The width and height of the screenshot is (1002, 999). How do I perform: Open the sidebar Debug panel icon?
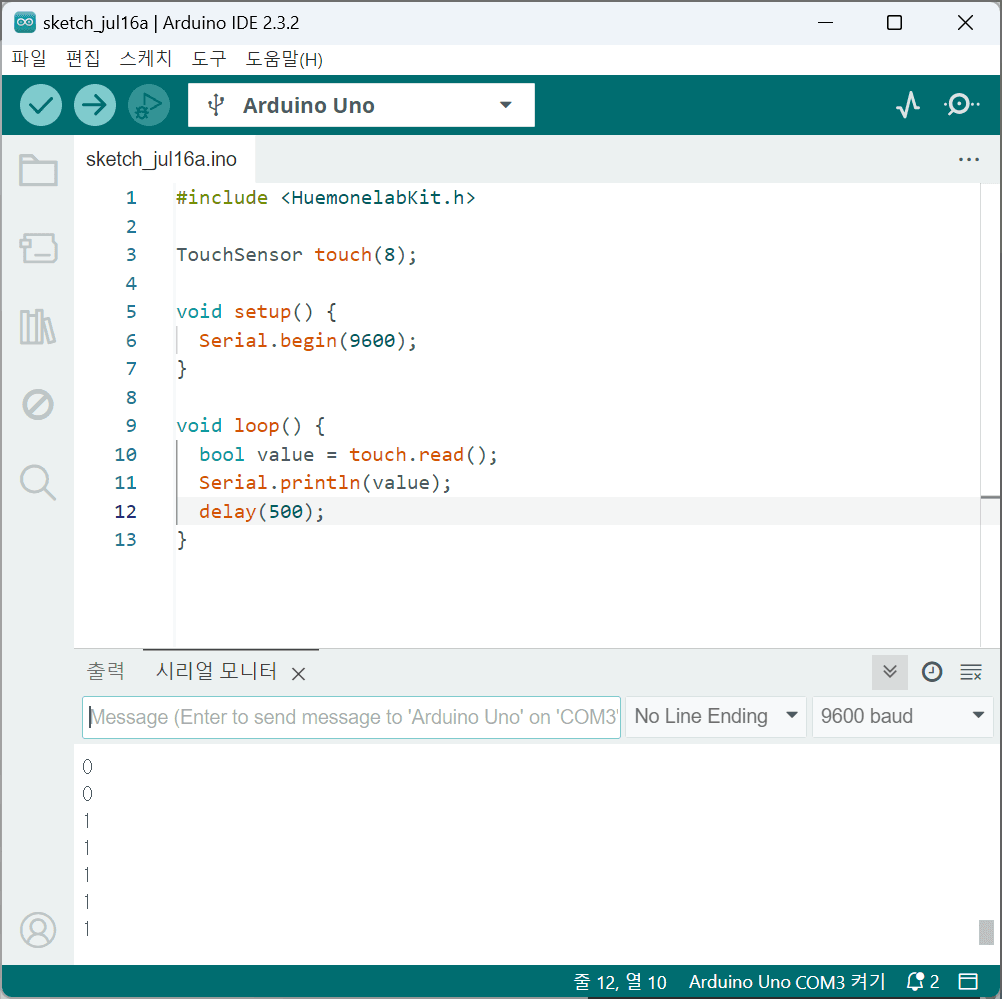point(38,405)
